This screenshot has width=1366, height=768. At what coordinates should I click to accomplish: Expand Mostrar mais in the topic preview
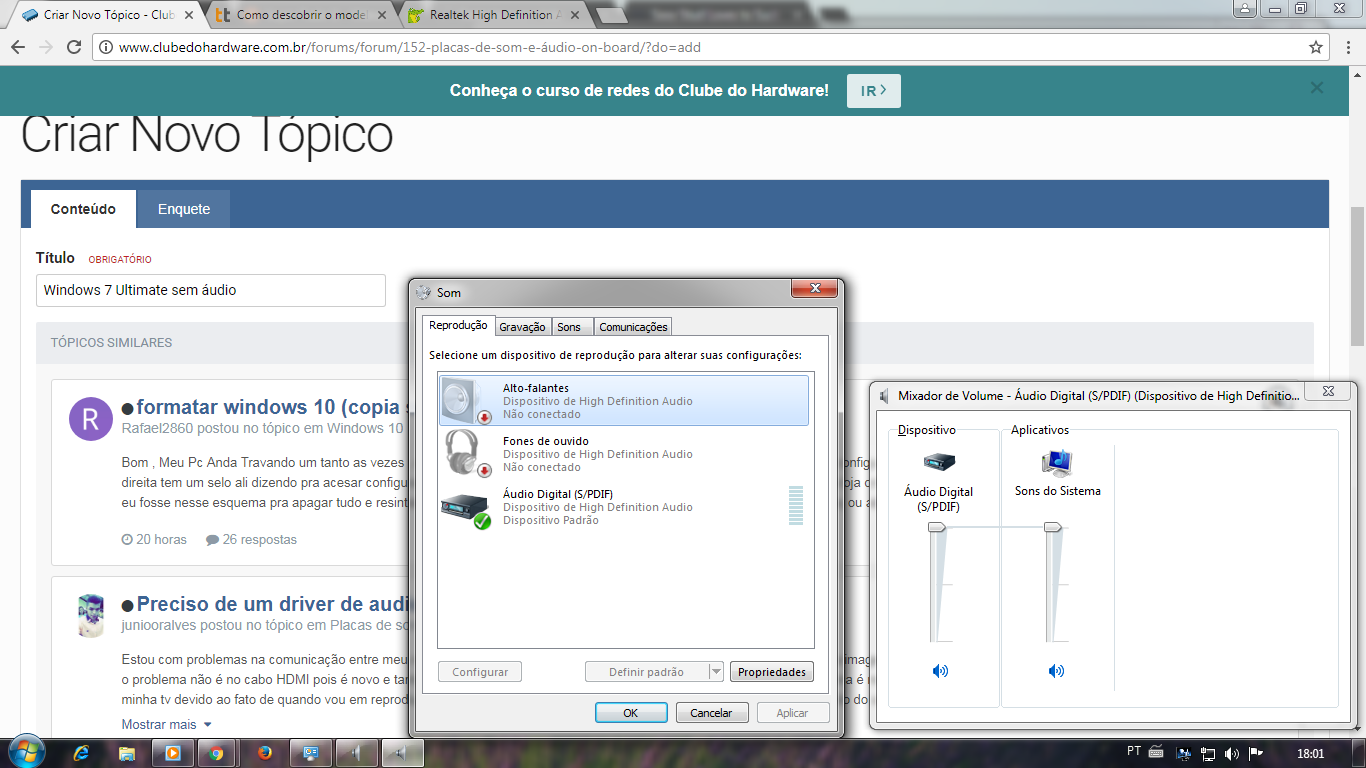tap(166, 724)
